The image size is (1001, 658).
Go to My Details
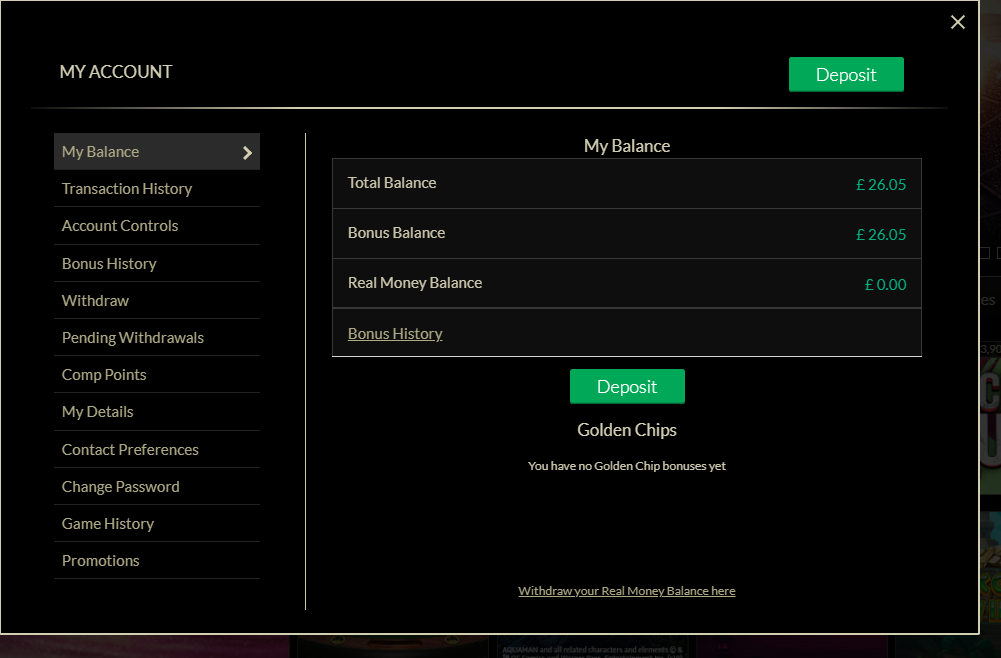(97, 412)
